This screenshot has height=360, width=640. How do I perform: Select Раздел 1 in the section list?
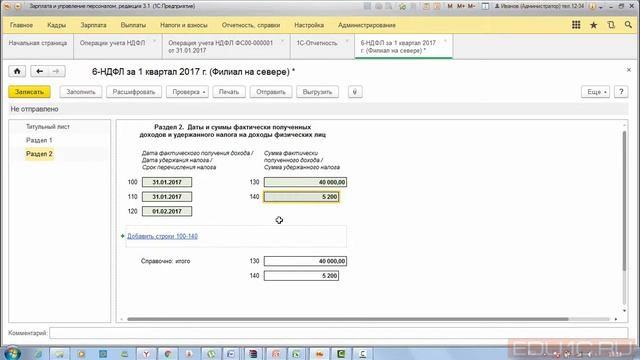coord(39,140)
